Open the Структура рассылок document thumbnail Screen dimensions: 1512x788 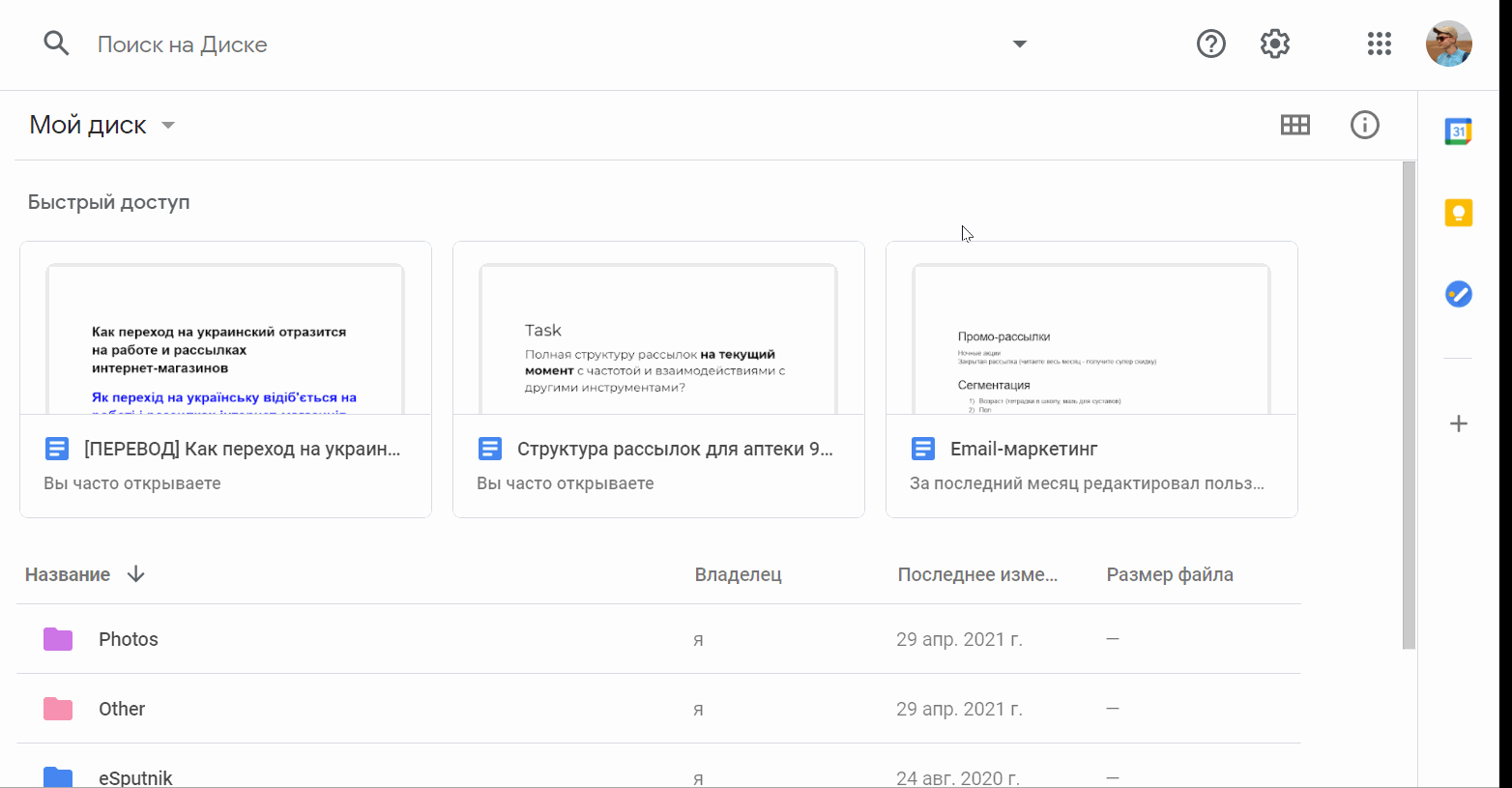[658, 338]
